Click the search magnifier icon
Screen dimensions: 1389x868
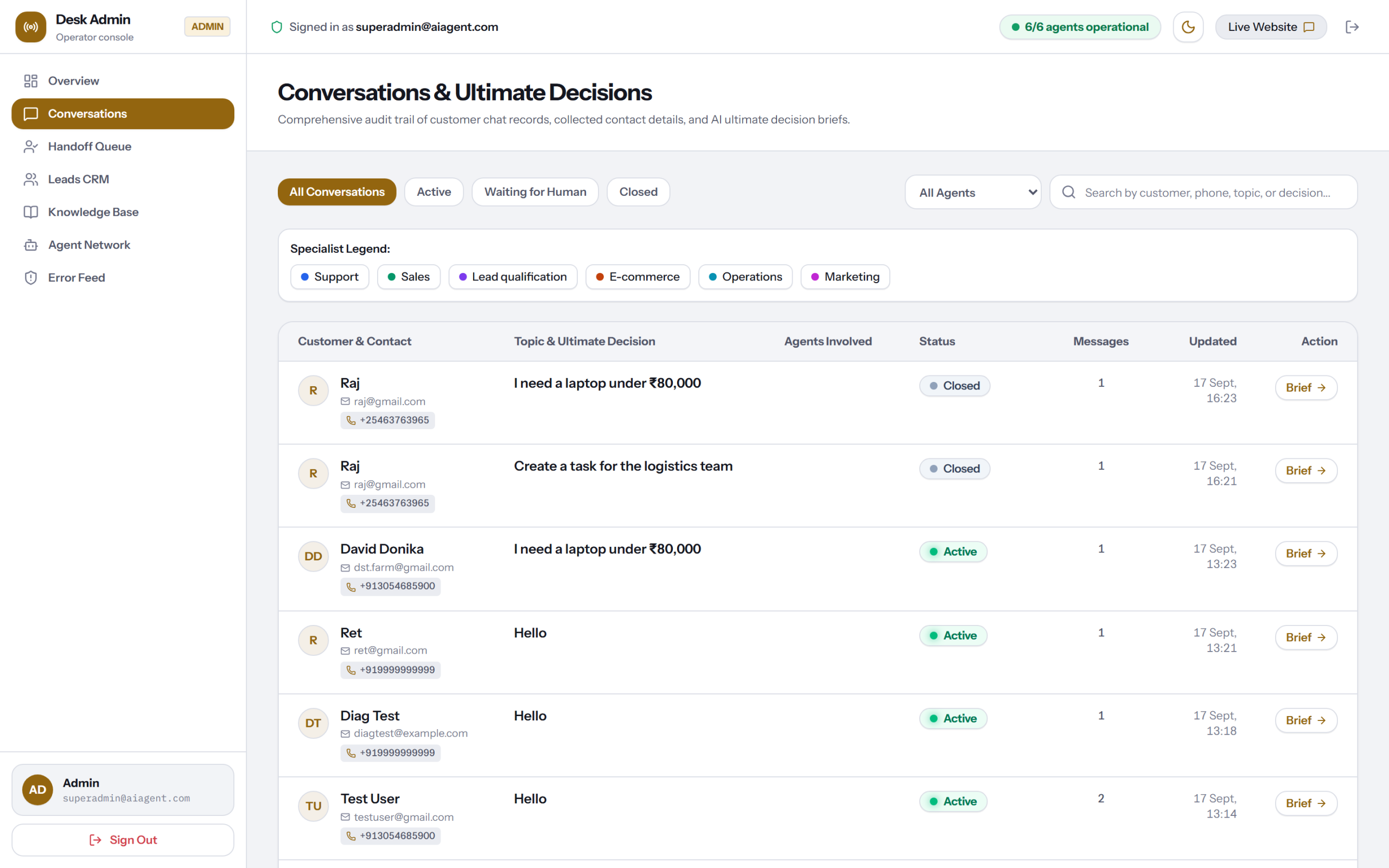pos(1068,192)
